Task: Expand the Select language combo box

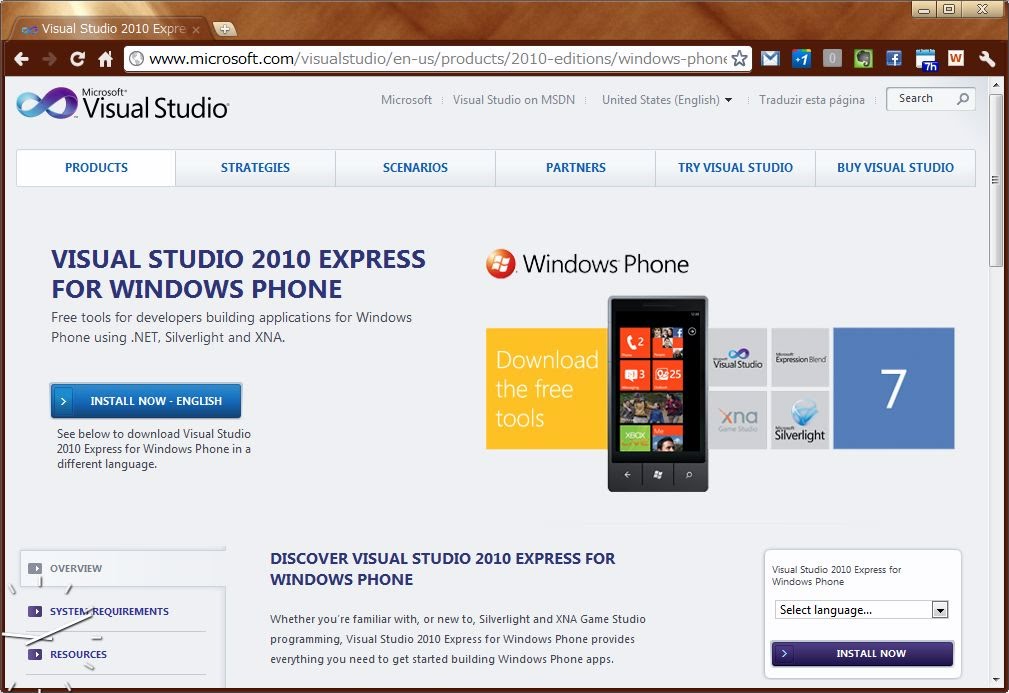Action: coord(939,610)
